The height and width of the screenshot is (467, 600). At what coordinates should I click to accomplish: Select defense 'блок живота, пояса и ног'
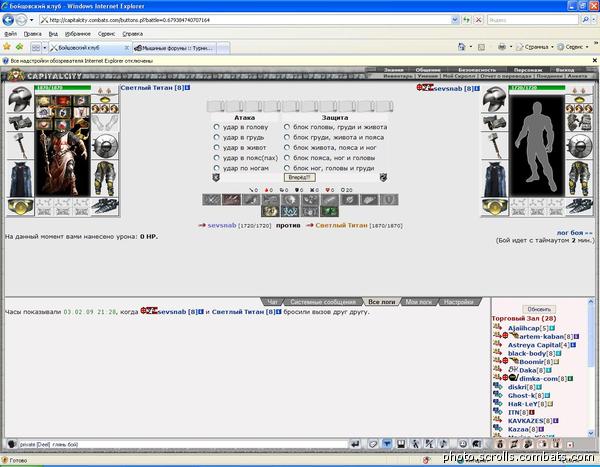click(x=287, y=147)
